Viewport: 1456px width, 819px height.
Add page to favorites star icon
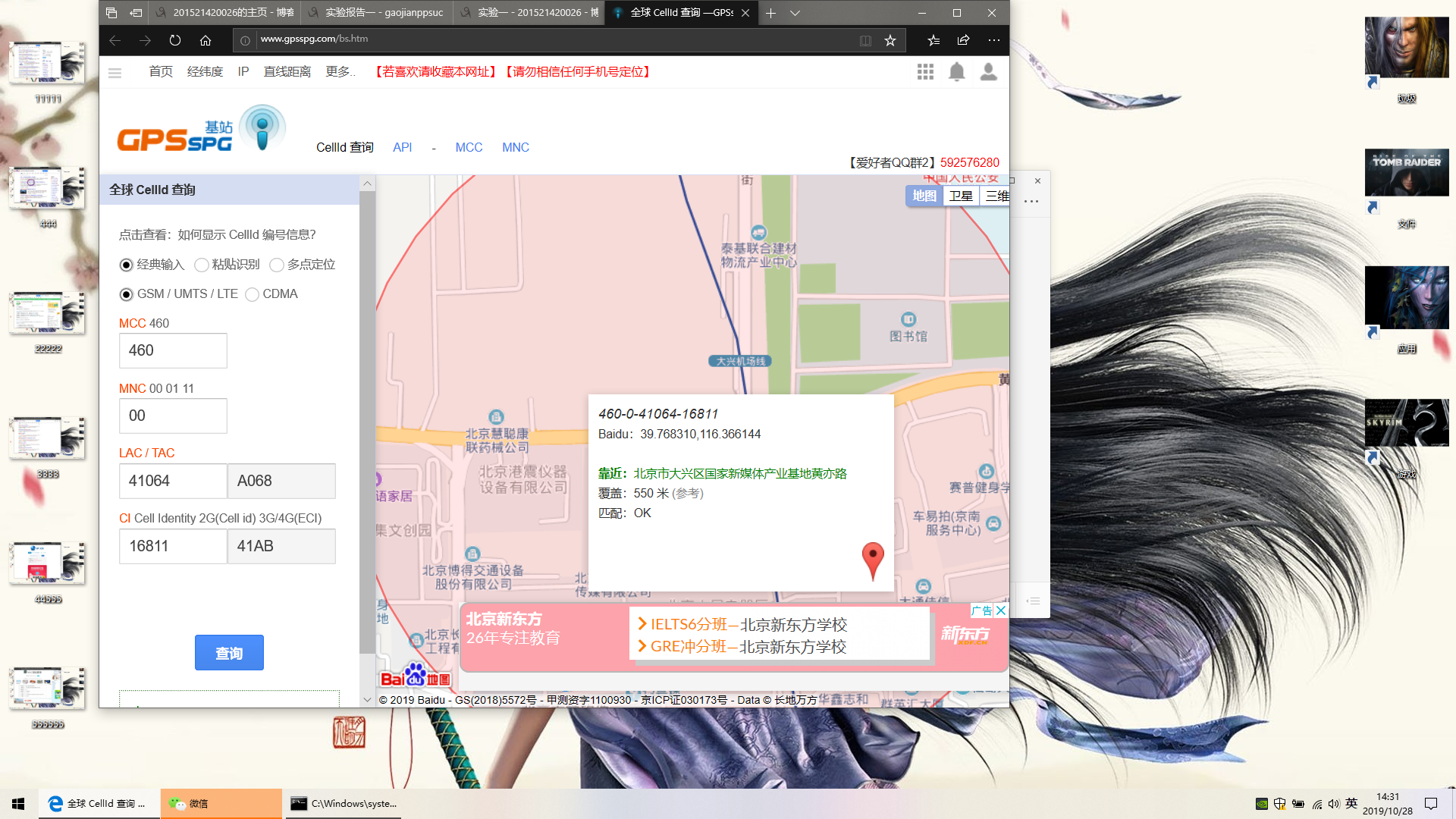click(x=890, y=40)
